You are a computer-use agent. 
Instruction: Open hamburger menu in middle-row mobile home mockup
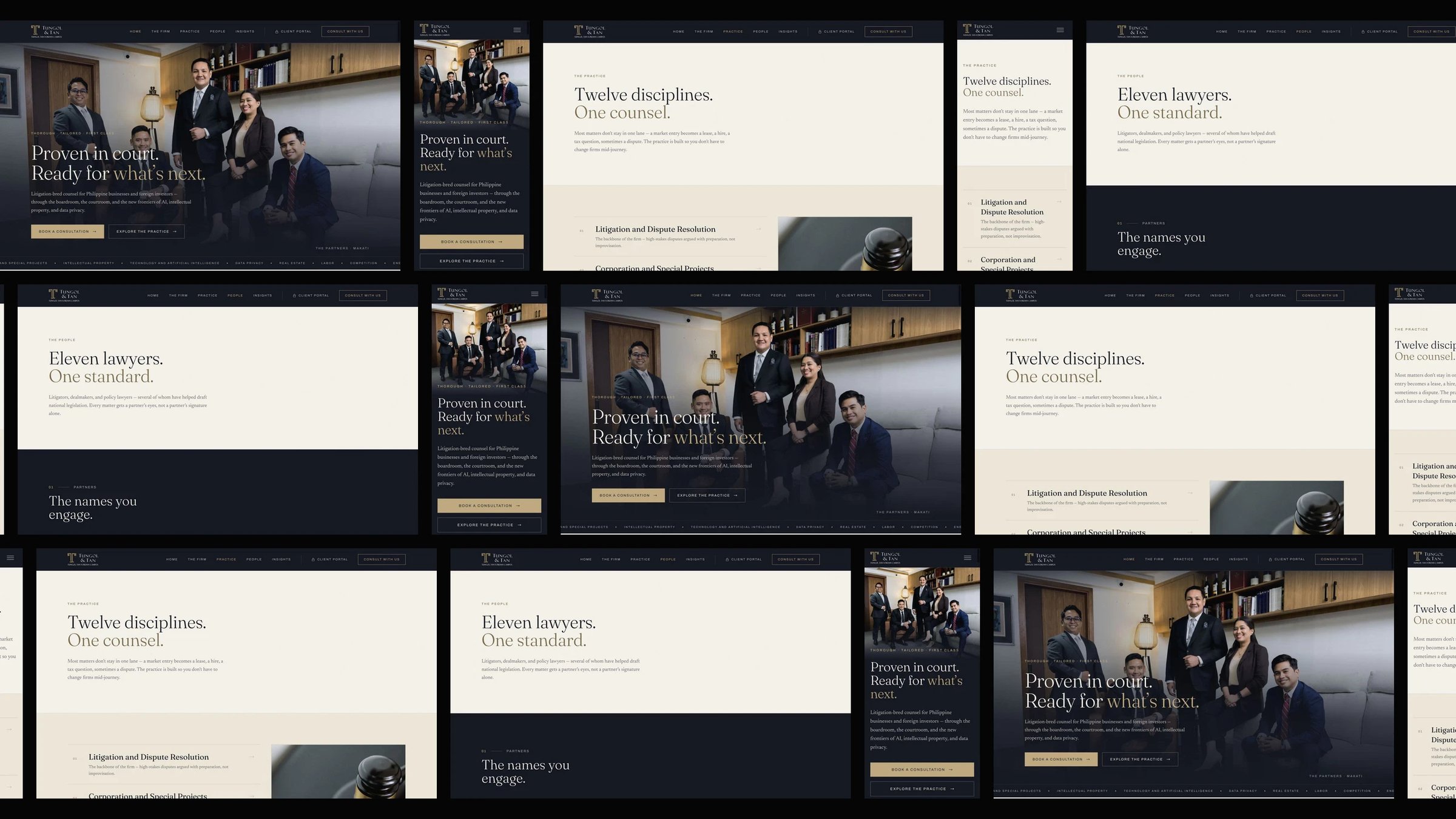coord(534,294)
